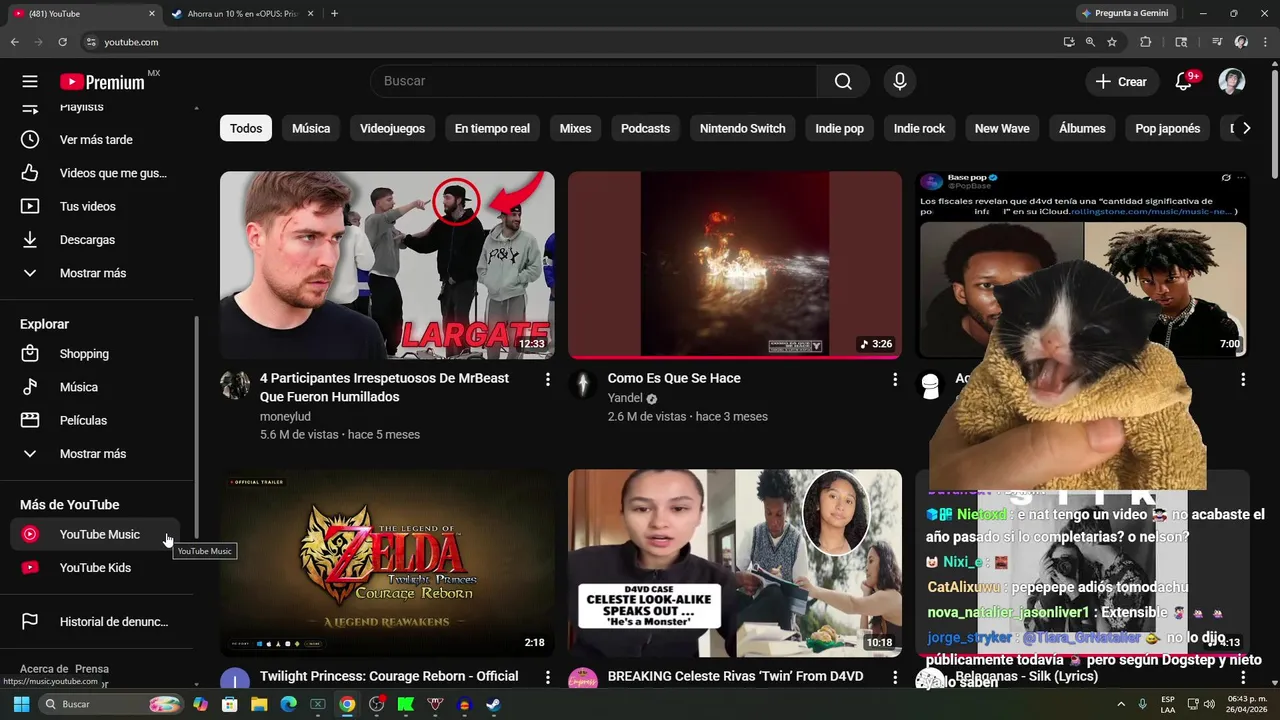1280x720 pixels.
Task: Filter by the Indie pop chip
Action: coord(839,128)
